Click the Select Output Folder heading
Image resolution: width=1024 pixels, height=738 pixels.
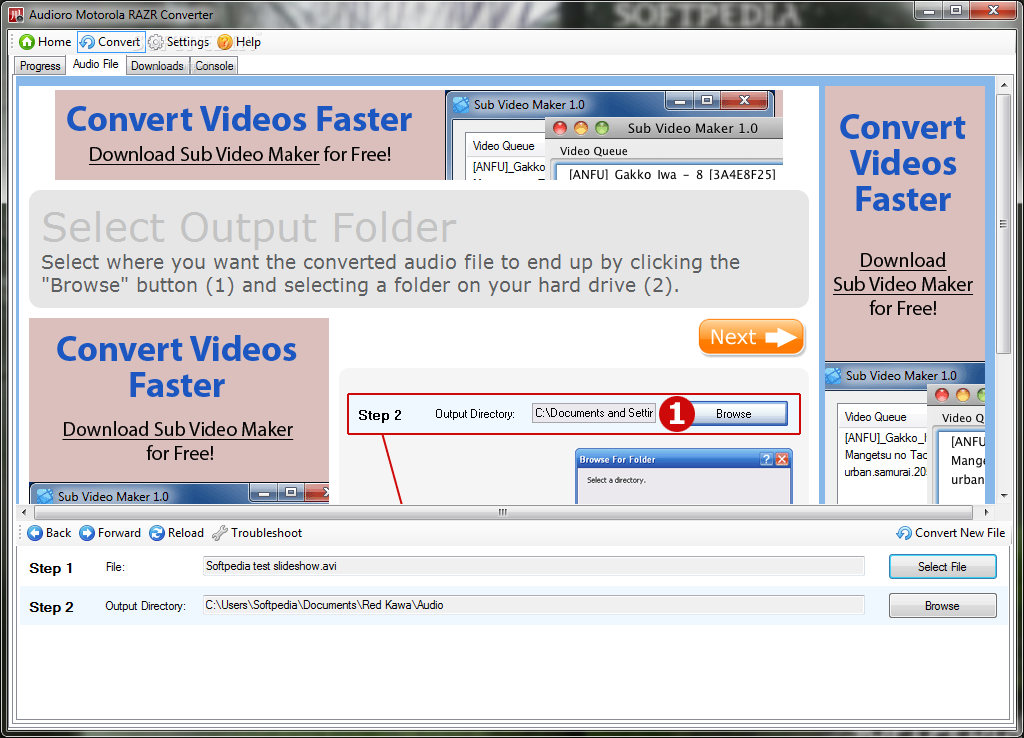click(249, 227)
